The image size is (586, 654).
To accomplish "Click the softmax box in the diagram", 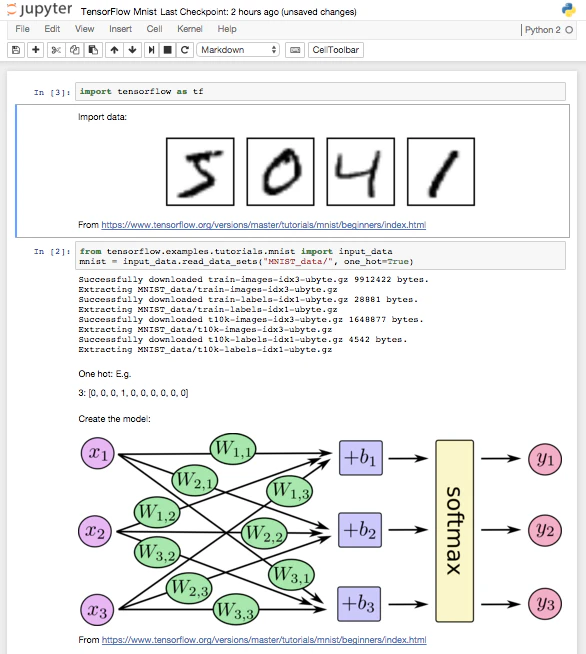I will tap(455, 531).
